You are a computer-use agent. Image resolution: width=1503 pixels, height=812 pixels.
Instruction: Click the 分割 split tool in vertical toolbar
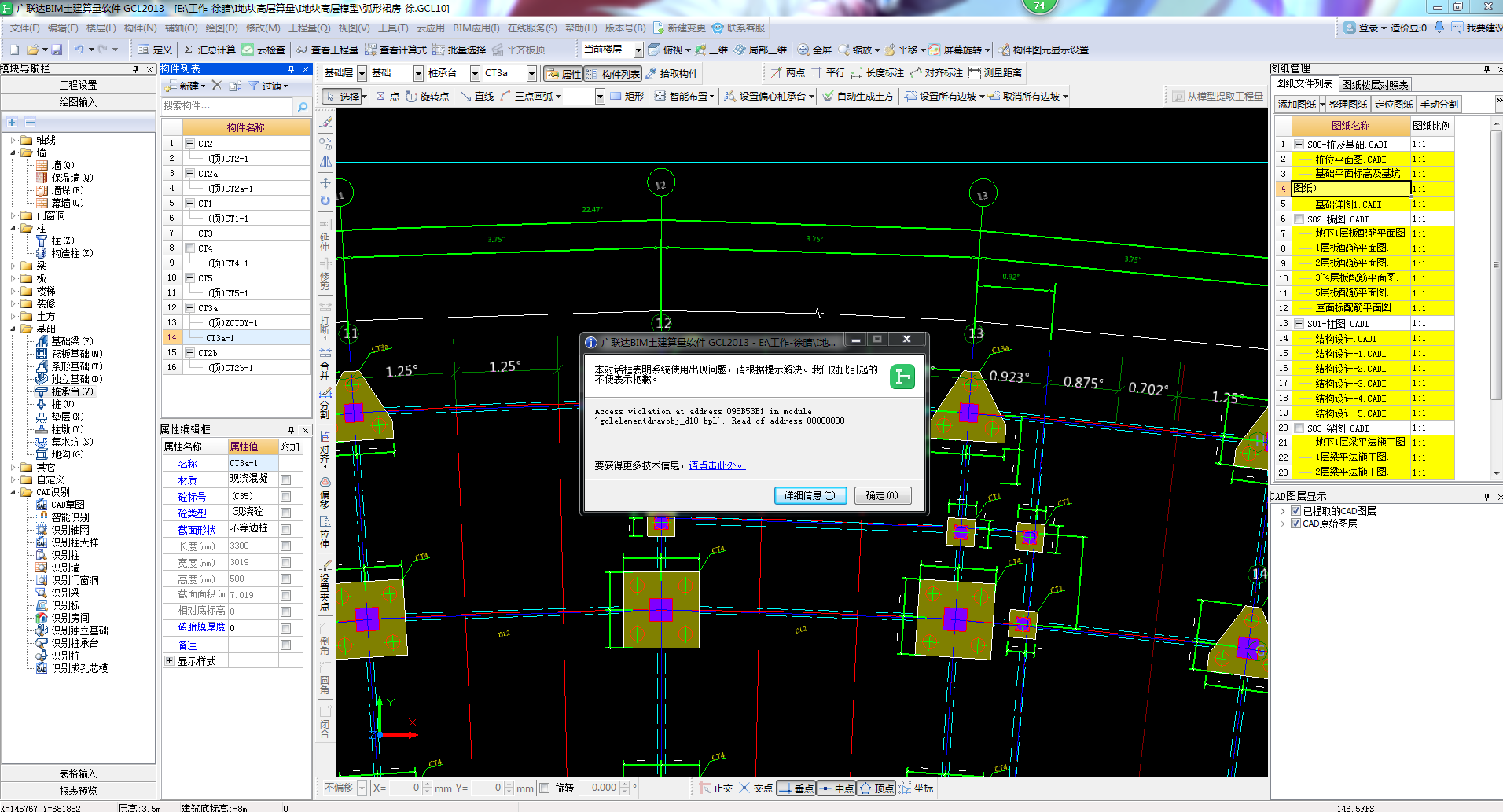coord(325,402)
